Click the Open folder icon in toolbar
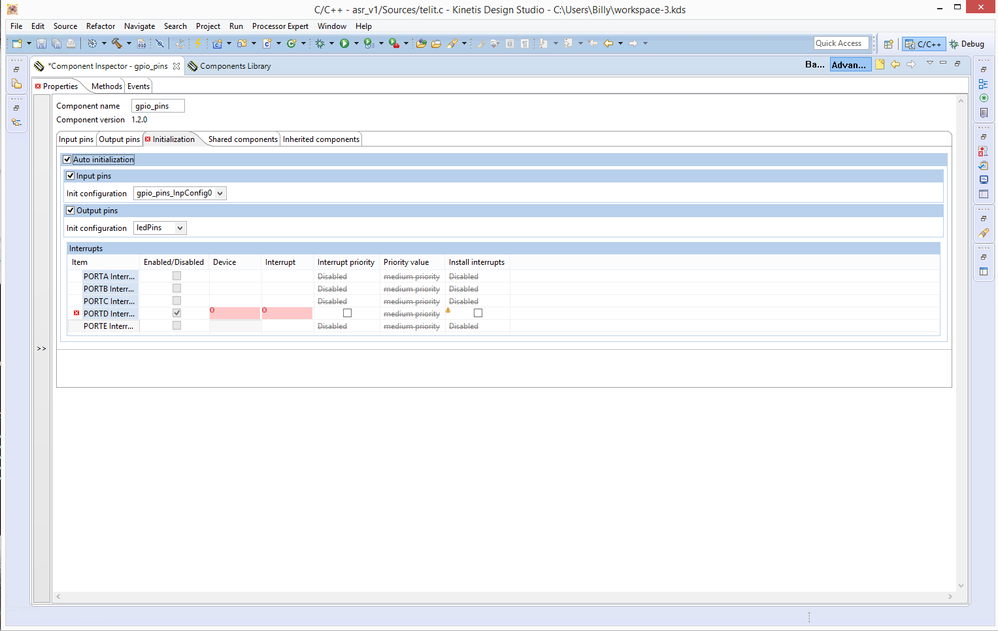This screenshot has height=631, width=998. [x=436, y=43]
